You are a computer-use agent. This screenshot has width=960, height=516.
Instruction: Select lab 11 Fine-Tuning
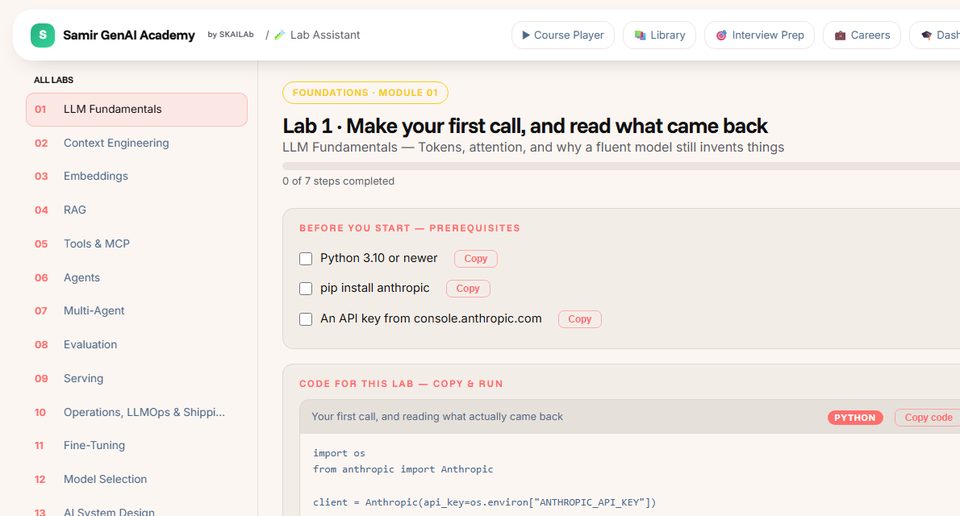point(137,446)
